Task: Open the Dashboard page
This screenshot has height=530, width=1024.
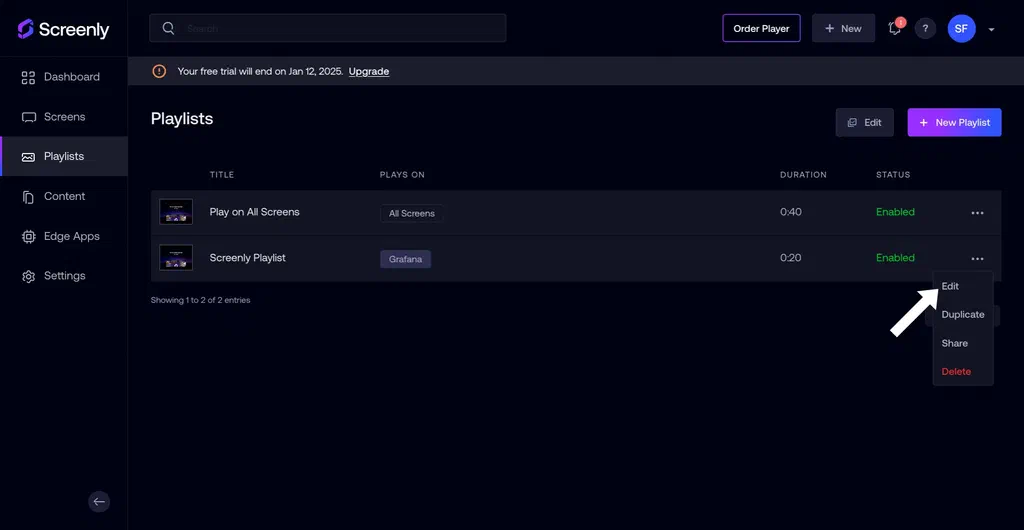Action: coord(63,77)
